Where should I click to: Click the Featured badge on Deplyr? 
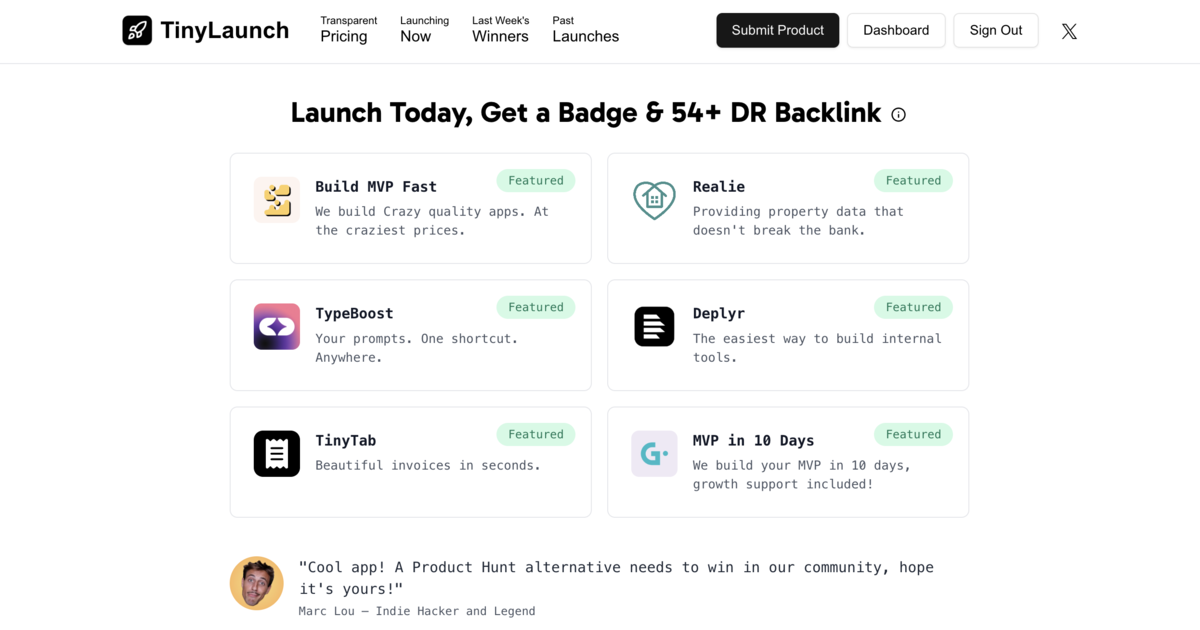point(913,307)
